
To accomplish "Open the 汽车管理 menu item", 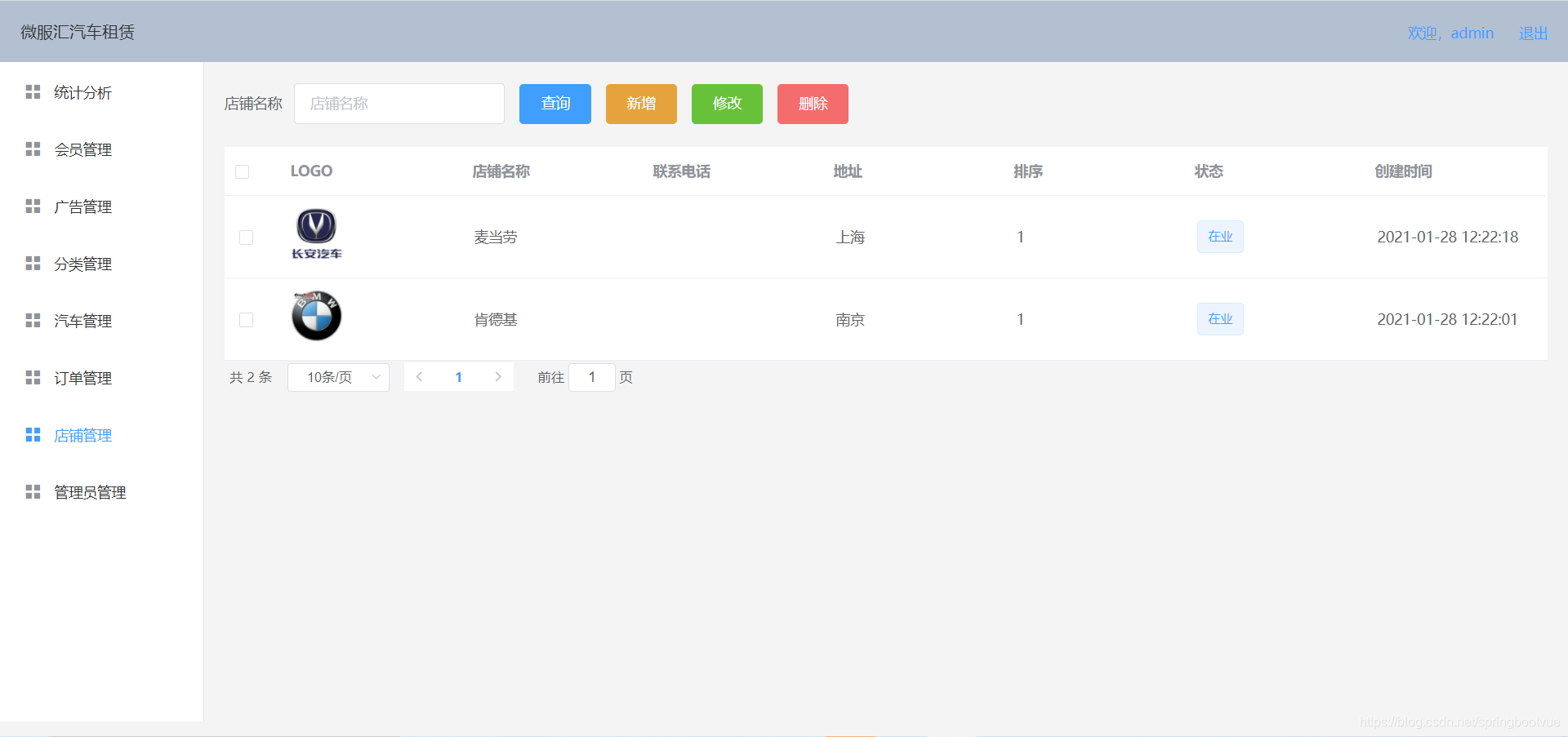I will coord(101,321).
